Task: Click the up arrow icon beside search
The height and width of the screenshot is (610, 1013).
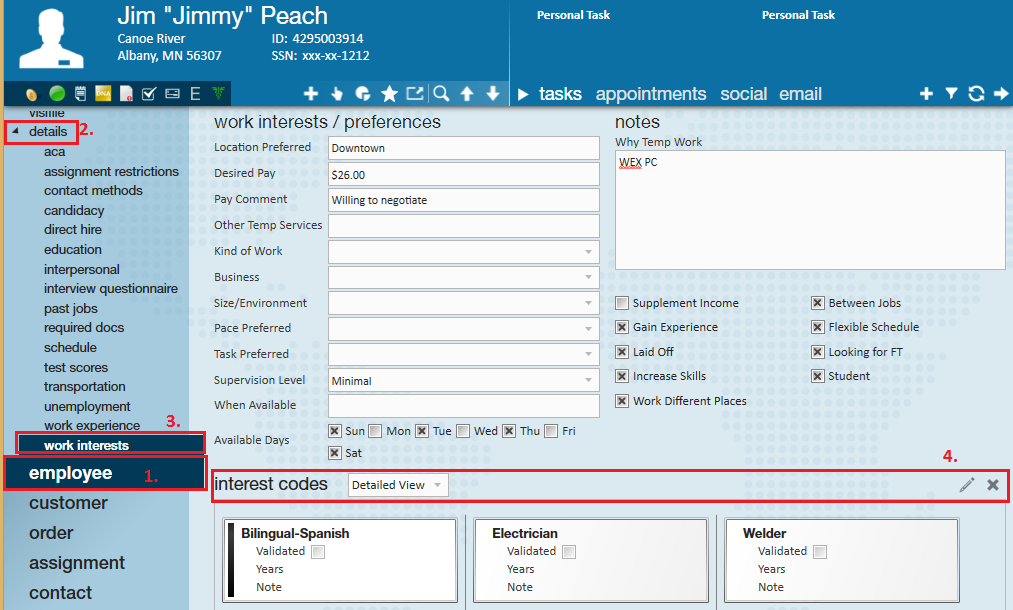Action: [x=467, y=94]
